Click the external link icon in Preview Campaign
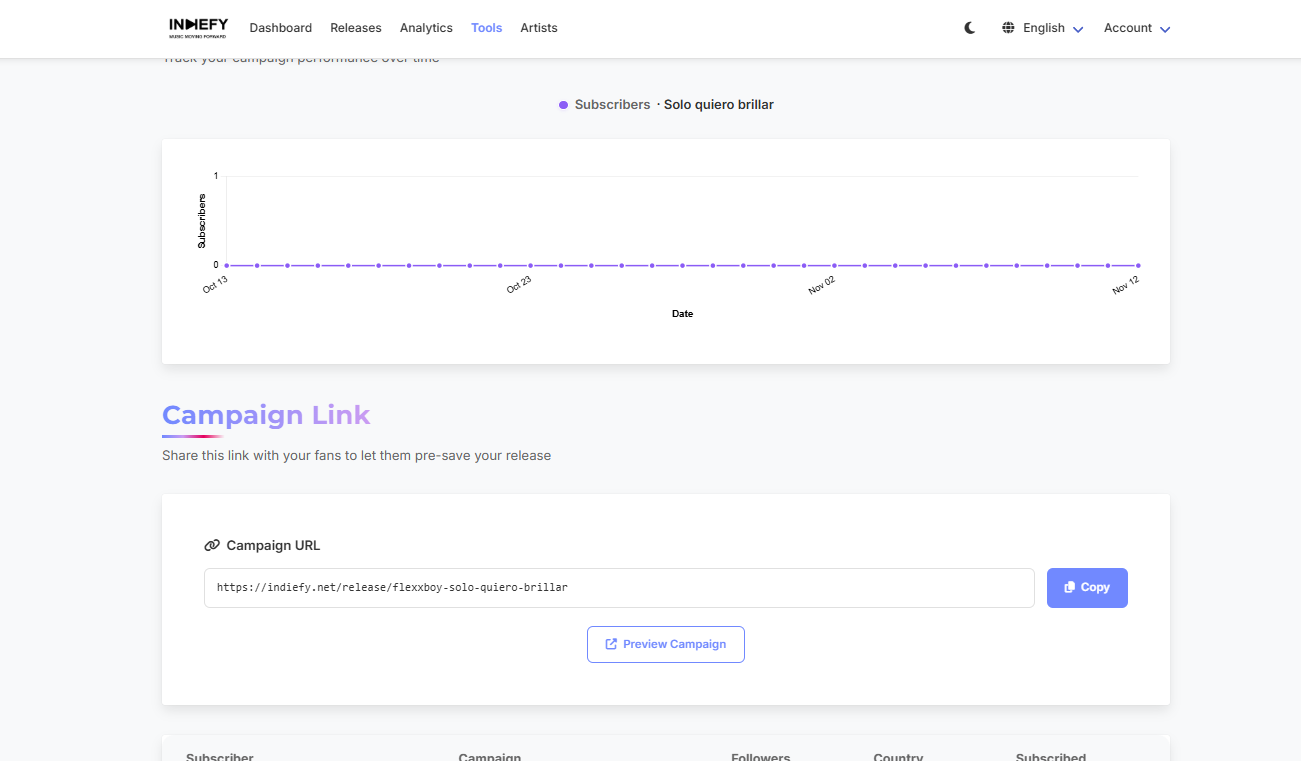 click(x=611, y=644)
